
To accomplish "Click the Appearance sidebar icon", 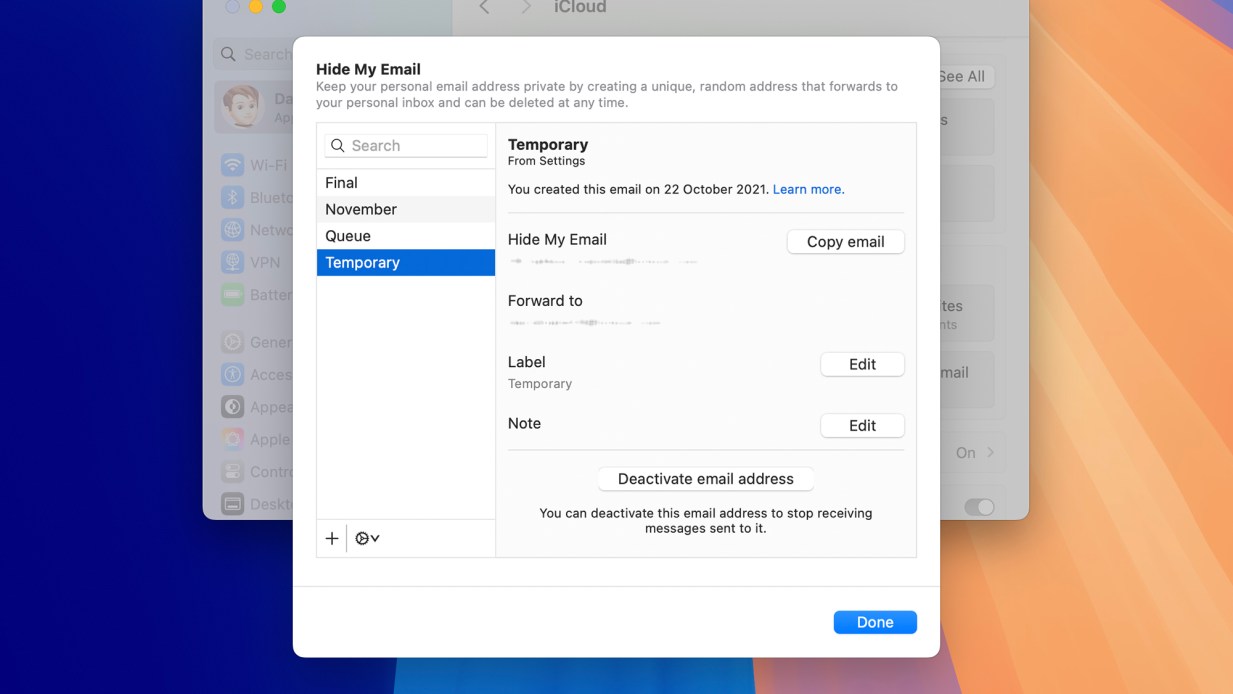I will [231, 406].
